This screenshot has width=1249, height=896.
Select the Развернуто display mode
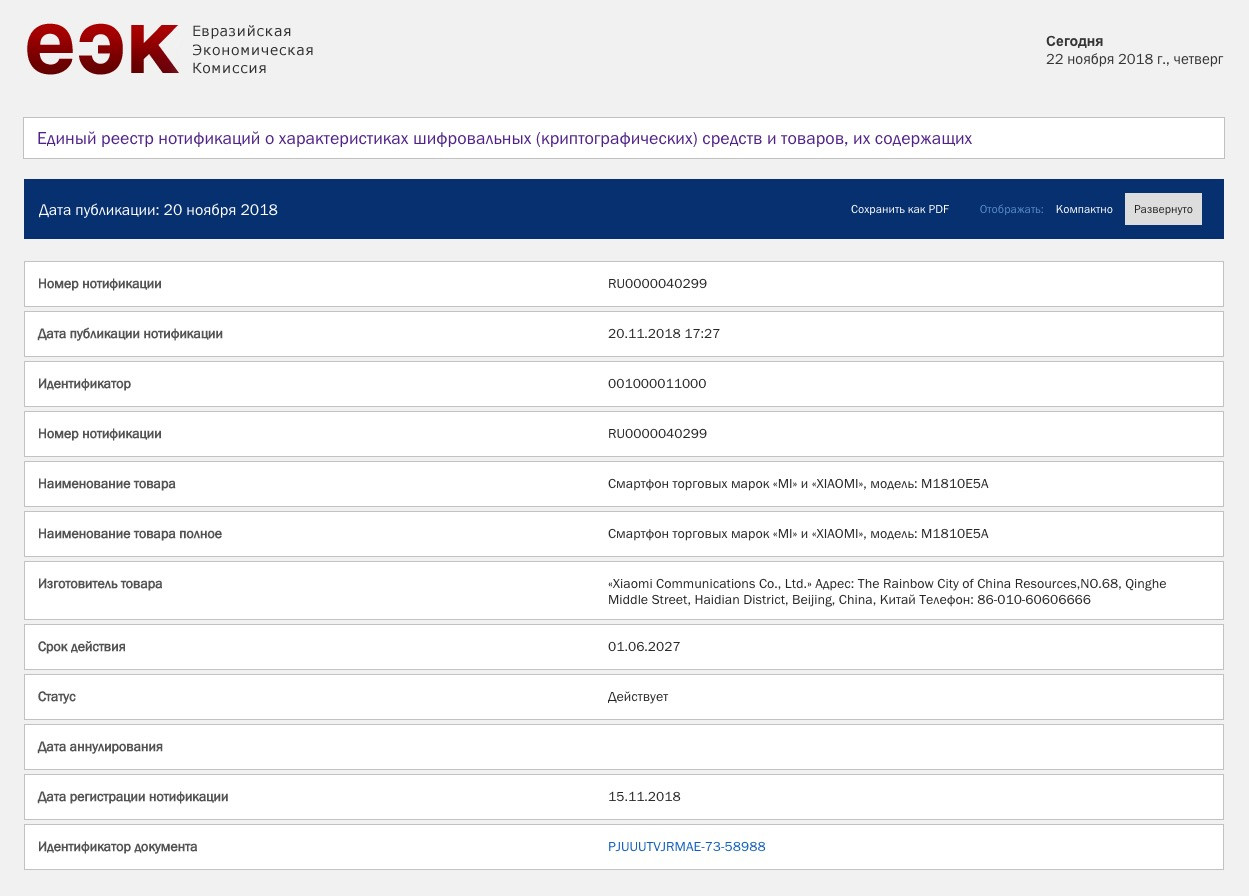click(1163, 209)
